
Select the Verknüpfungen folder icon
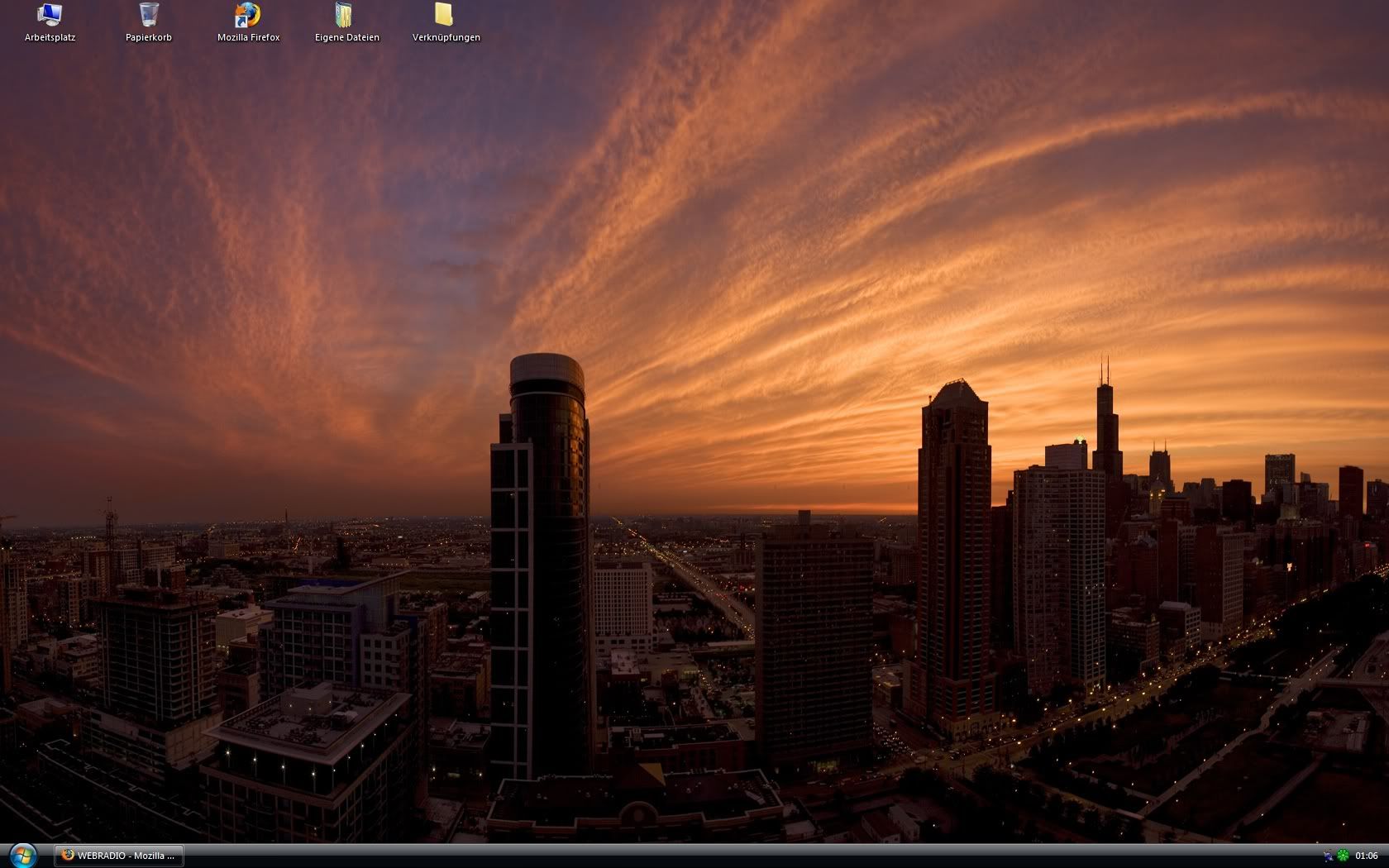[446, 23]
